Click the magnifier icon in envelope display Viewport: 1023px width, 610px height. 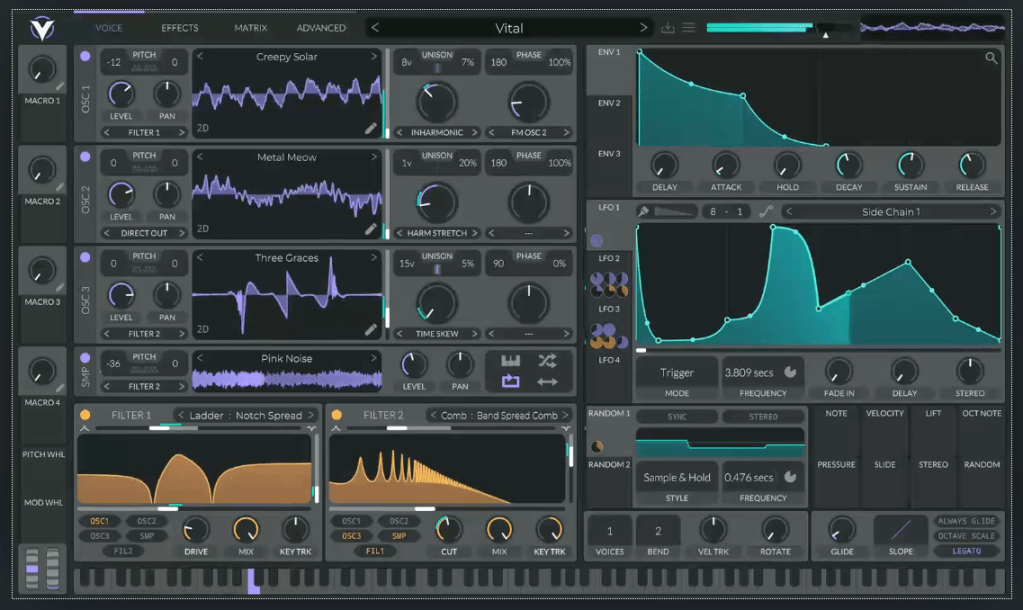[991, 59]
